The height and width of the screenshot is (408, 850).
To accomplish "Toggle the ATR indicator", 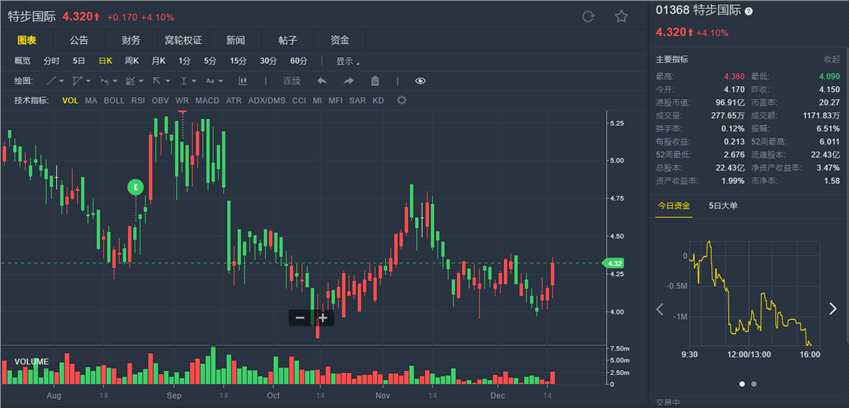I will (234, 101).
